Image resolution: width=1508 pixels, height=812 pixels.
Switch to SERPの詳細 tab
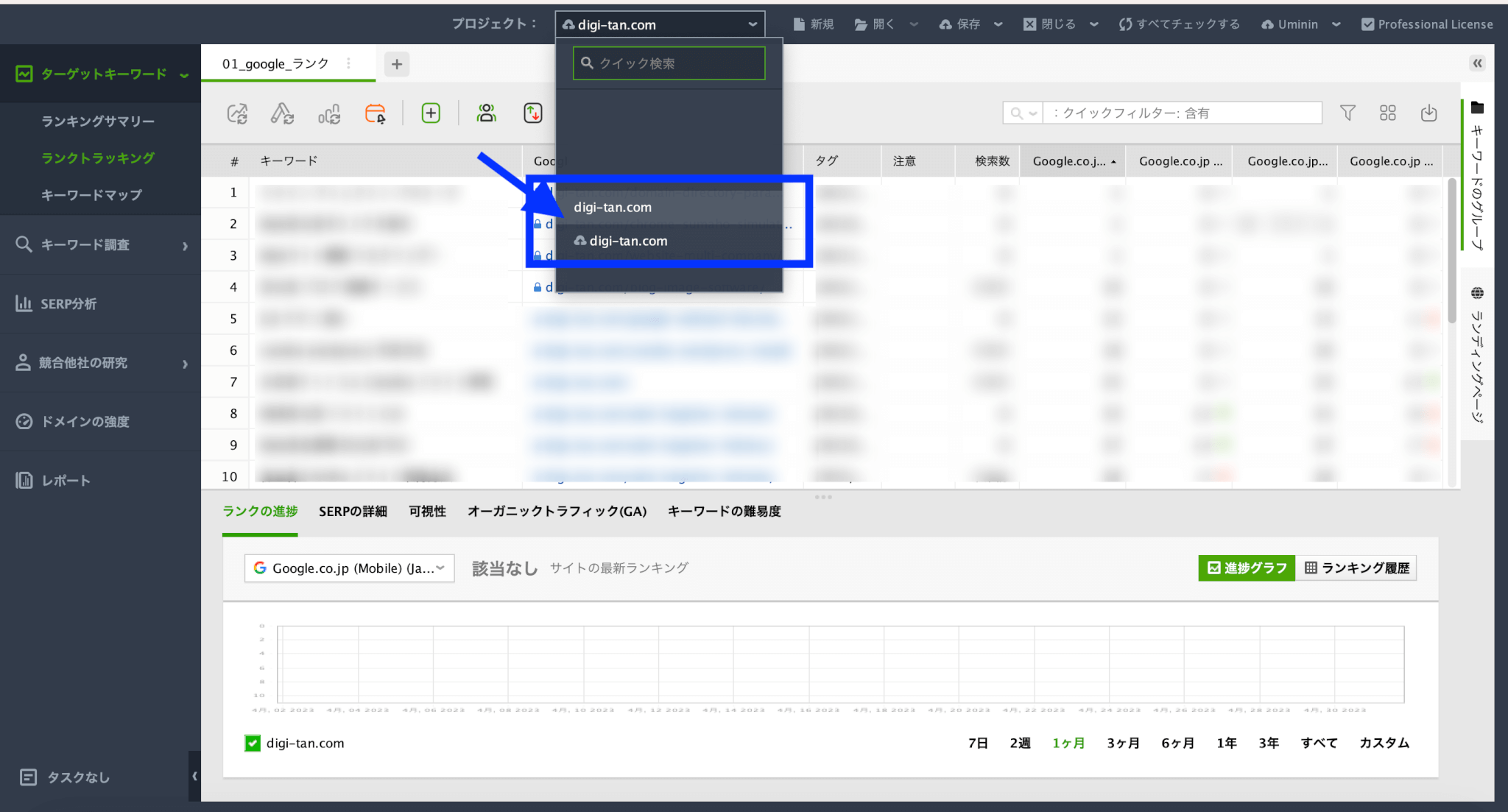[x=353, y=511]
